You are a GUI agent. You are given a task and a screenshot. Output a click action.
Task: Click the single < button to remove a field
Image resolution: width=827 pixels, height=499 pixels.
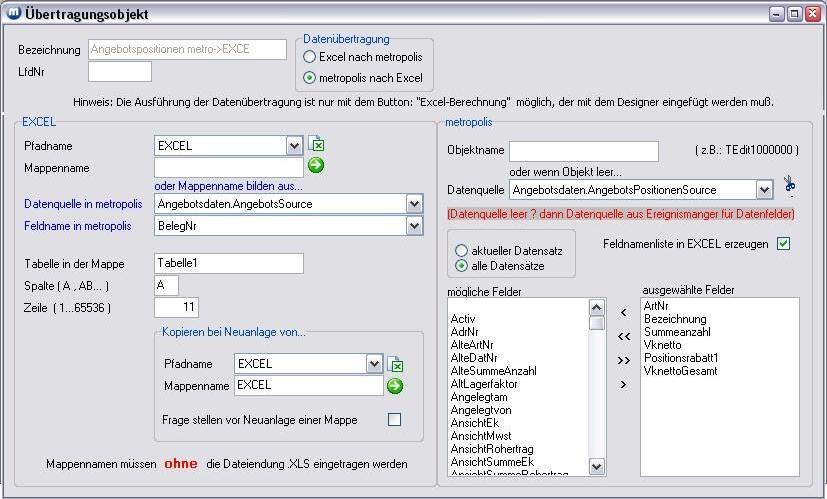pyautogui.click(x=623, y=313)
